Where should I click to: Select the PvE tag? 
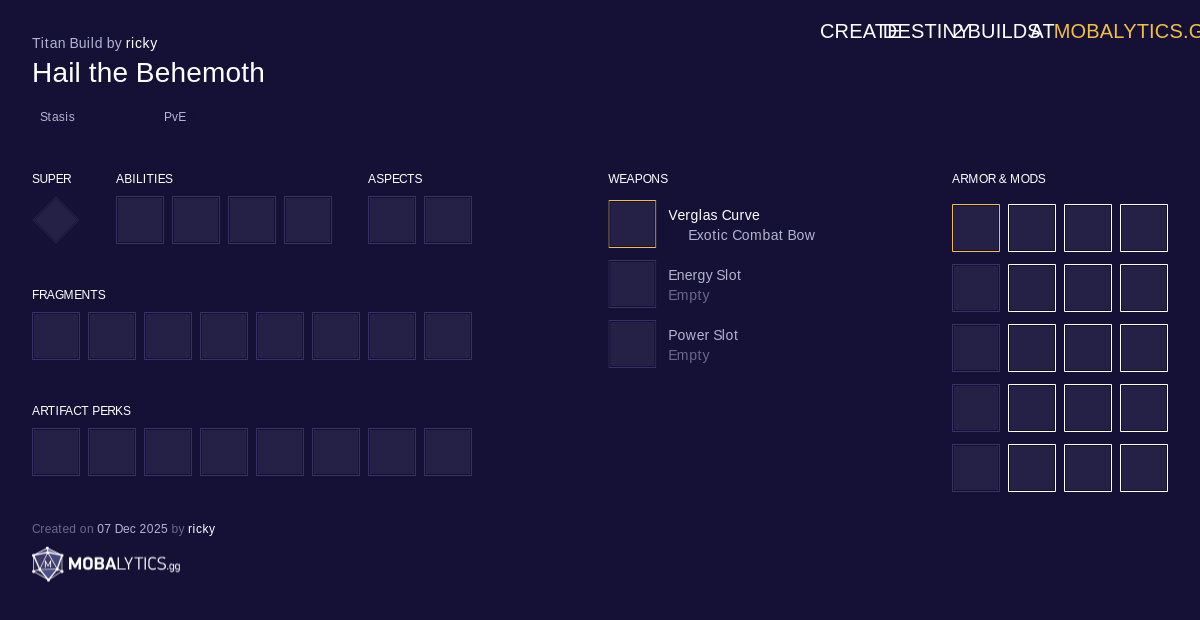[175, 117]
